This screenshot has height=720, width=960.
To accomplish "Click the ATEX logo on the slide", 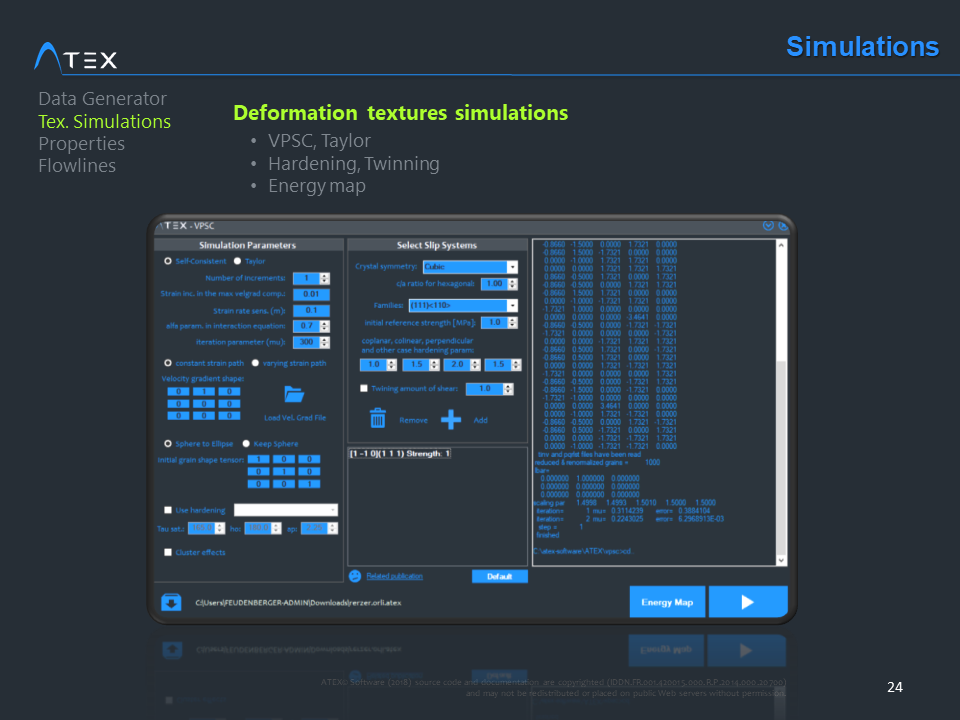I will pyautogui.click(x=76, y=59).
